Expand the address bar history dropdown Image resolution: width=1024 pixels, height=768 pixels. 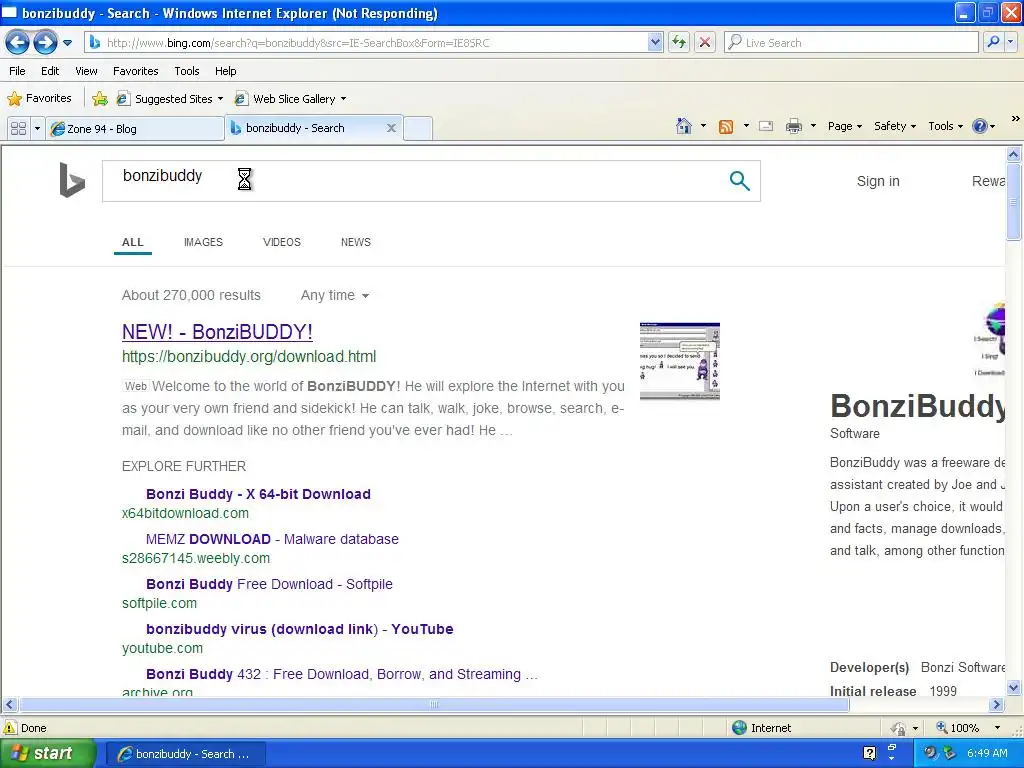click(655, 43)
